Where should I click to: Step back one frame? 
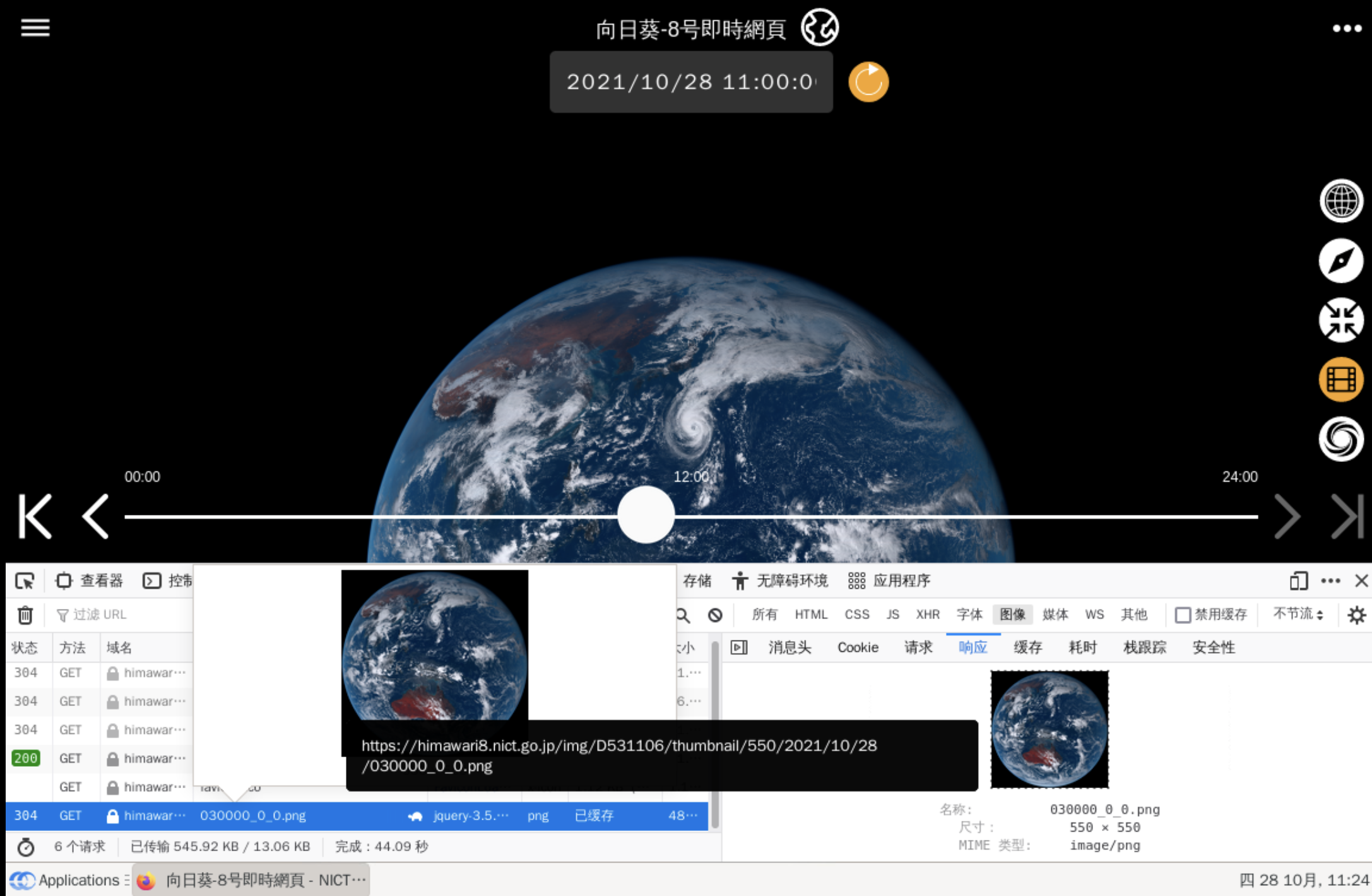[96, 516]
